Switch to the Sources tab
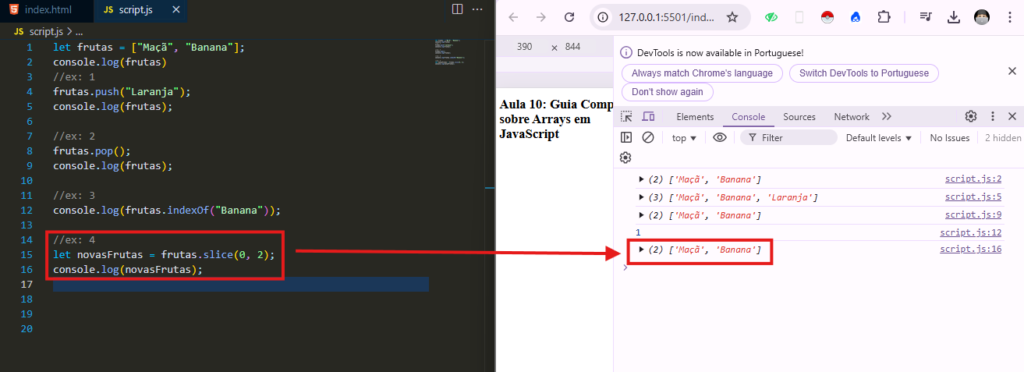The width and height of the screenshot is (1024, 372). [799, 117]
